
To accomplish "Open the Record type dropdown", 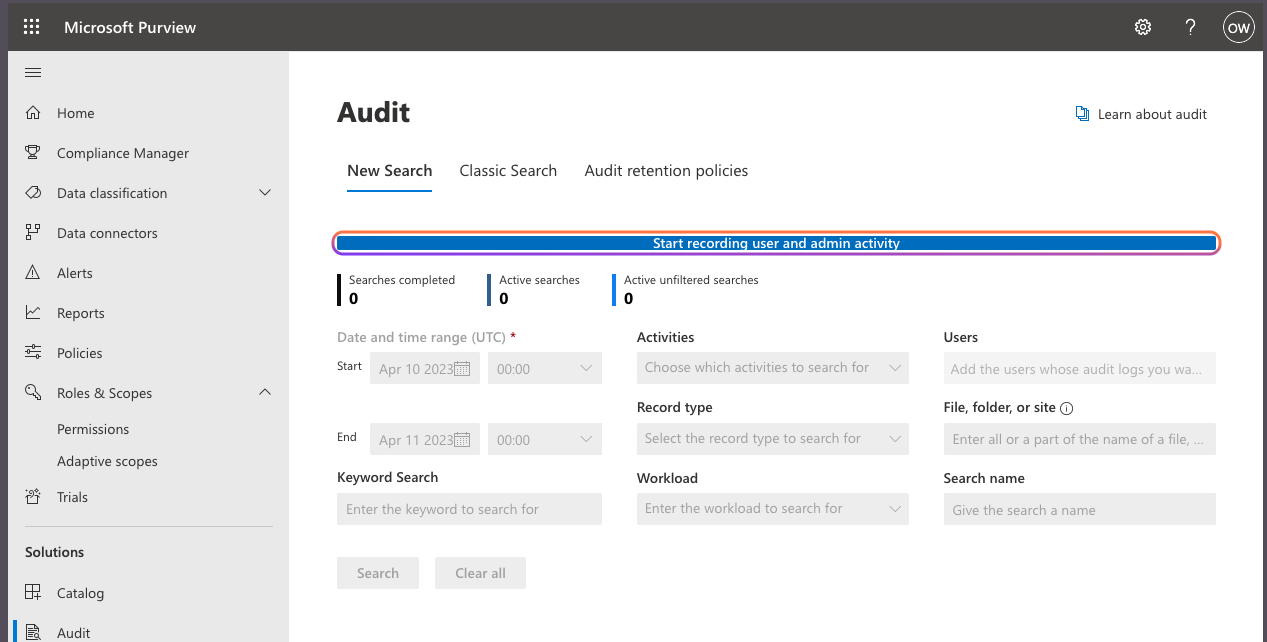I will click(772, 438).
